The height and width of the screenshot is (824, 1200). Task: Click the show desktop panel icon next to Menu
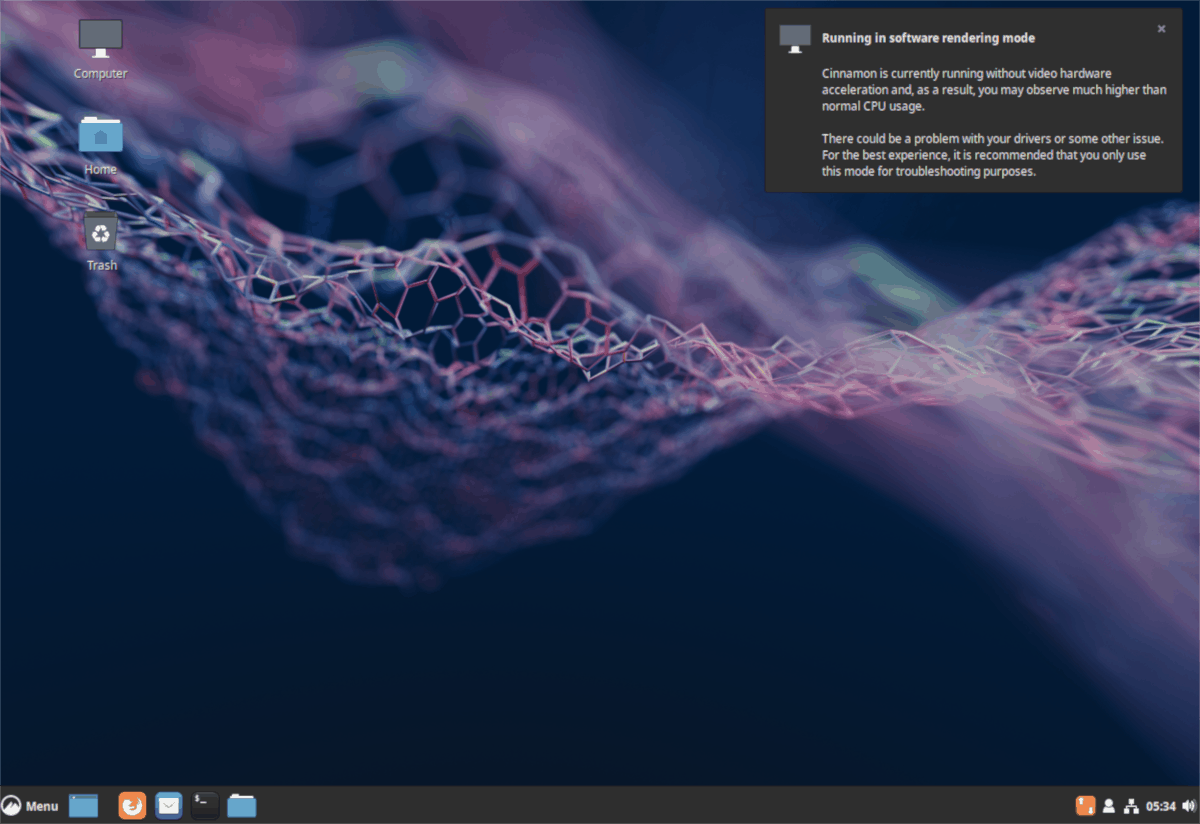click(x=84, y=805)
